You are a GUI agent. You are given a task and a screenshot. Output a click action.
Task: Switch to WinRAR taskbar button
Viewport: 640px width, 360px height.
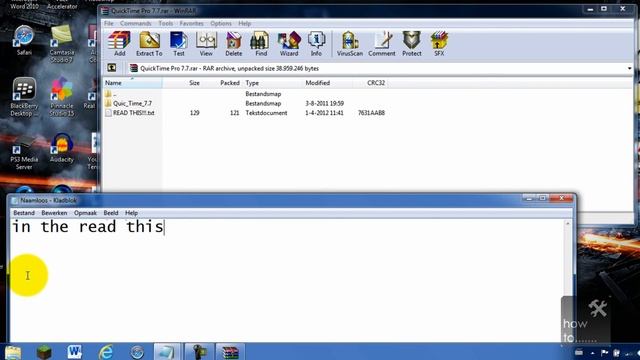click(230, 352)
